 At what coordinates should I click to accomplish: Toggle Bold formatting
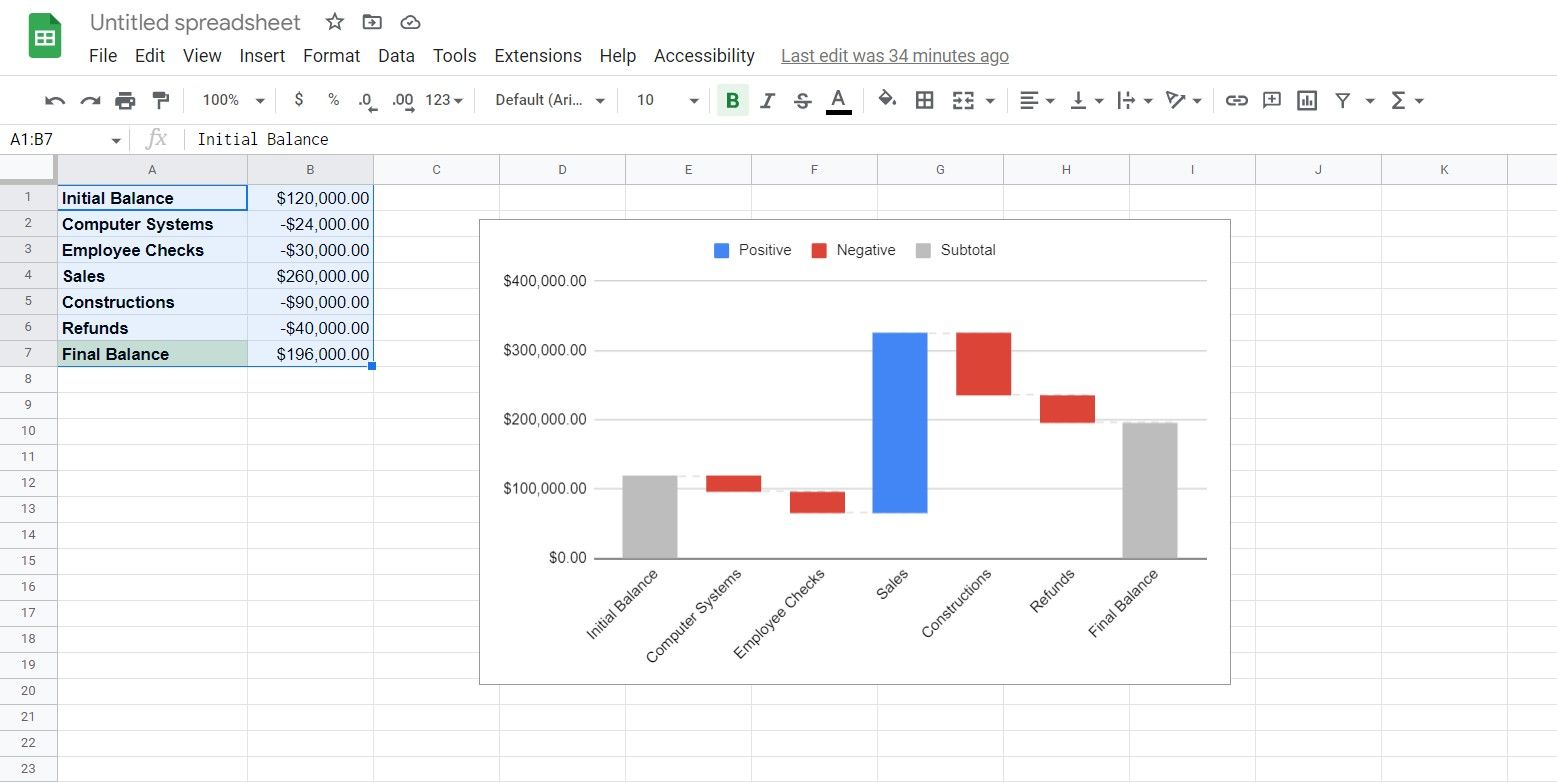click(732, 100)
